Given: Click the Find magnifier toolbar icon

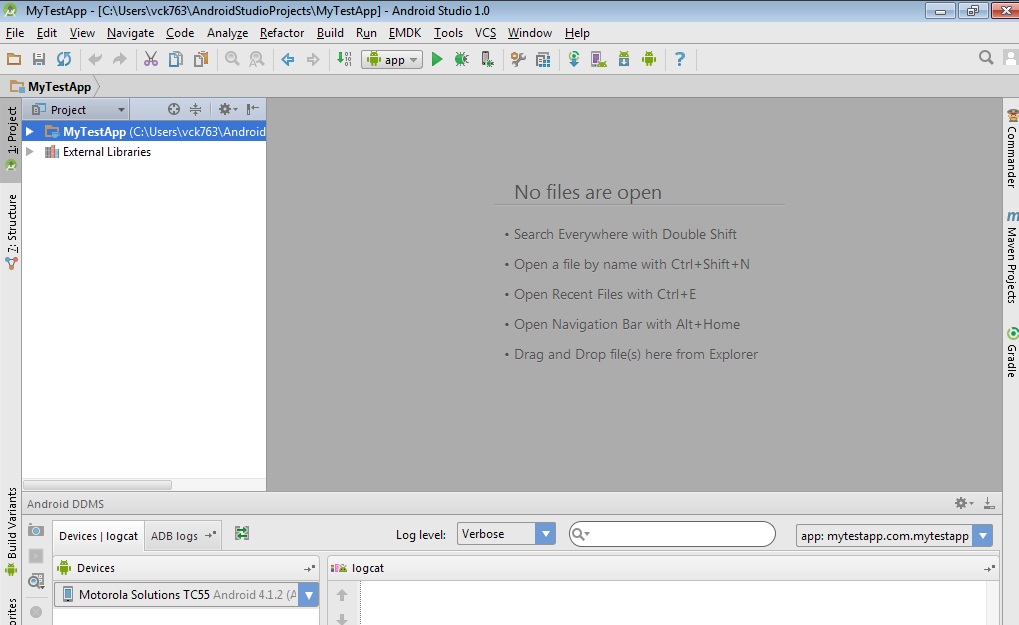Looking at the screenshot, I should click(x=232, y=59).
